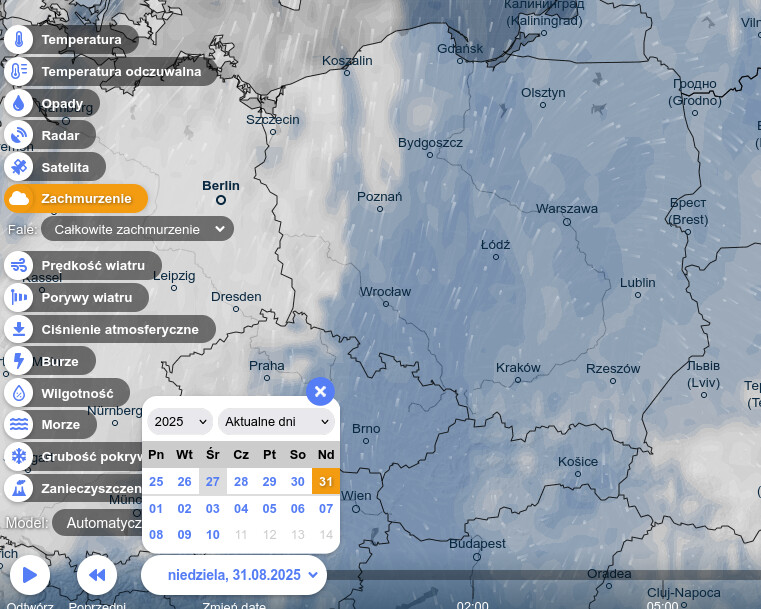The height and width of the screenshot is (609, 761).
Task: Expand the 2025 year dropdown
Action: tap(180, 422)
